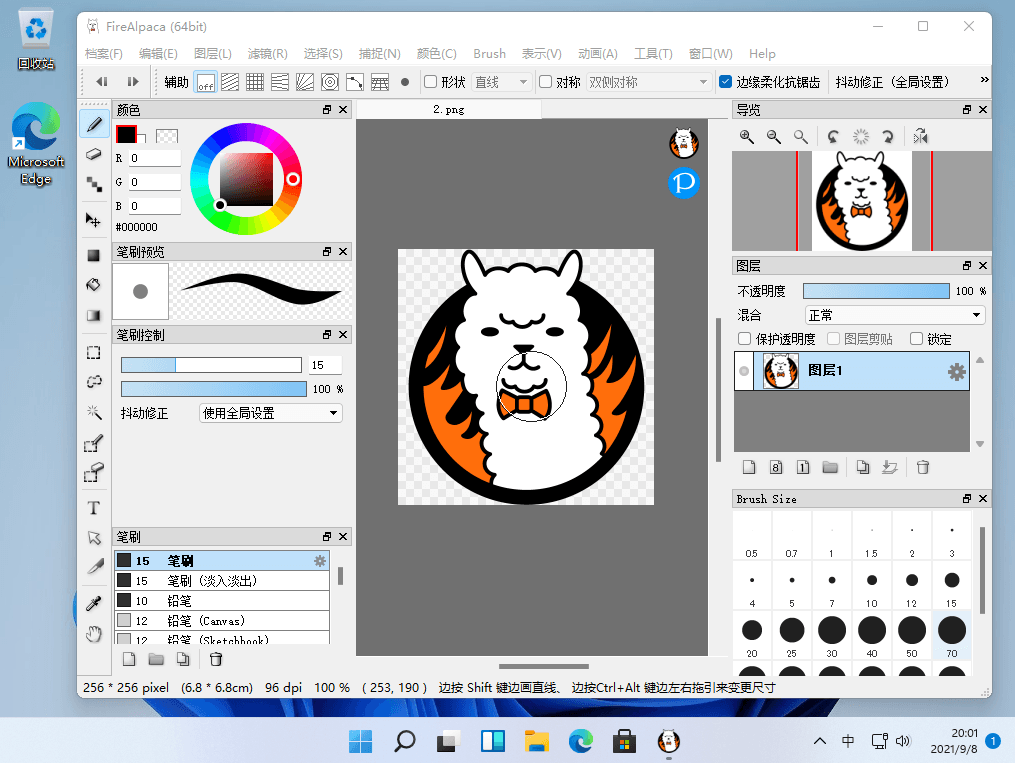The image size is (1015, 763).
Task: Open the 档案(F) menu
Action: (104, 54)
